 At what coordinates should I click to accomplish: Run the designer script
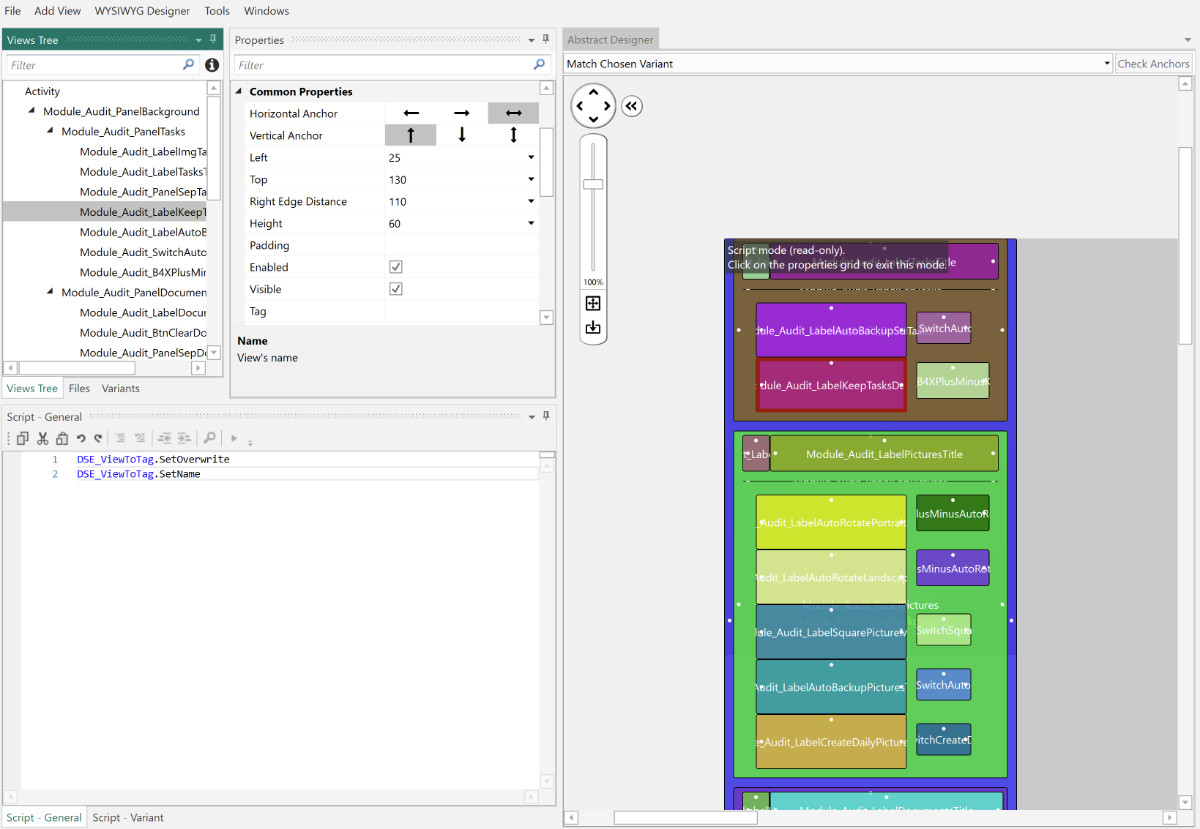[x=234, y=438]
